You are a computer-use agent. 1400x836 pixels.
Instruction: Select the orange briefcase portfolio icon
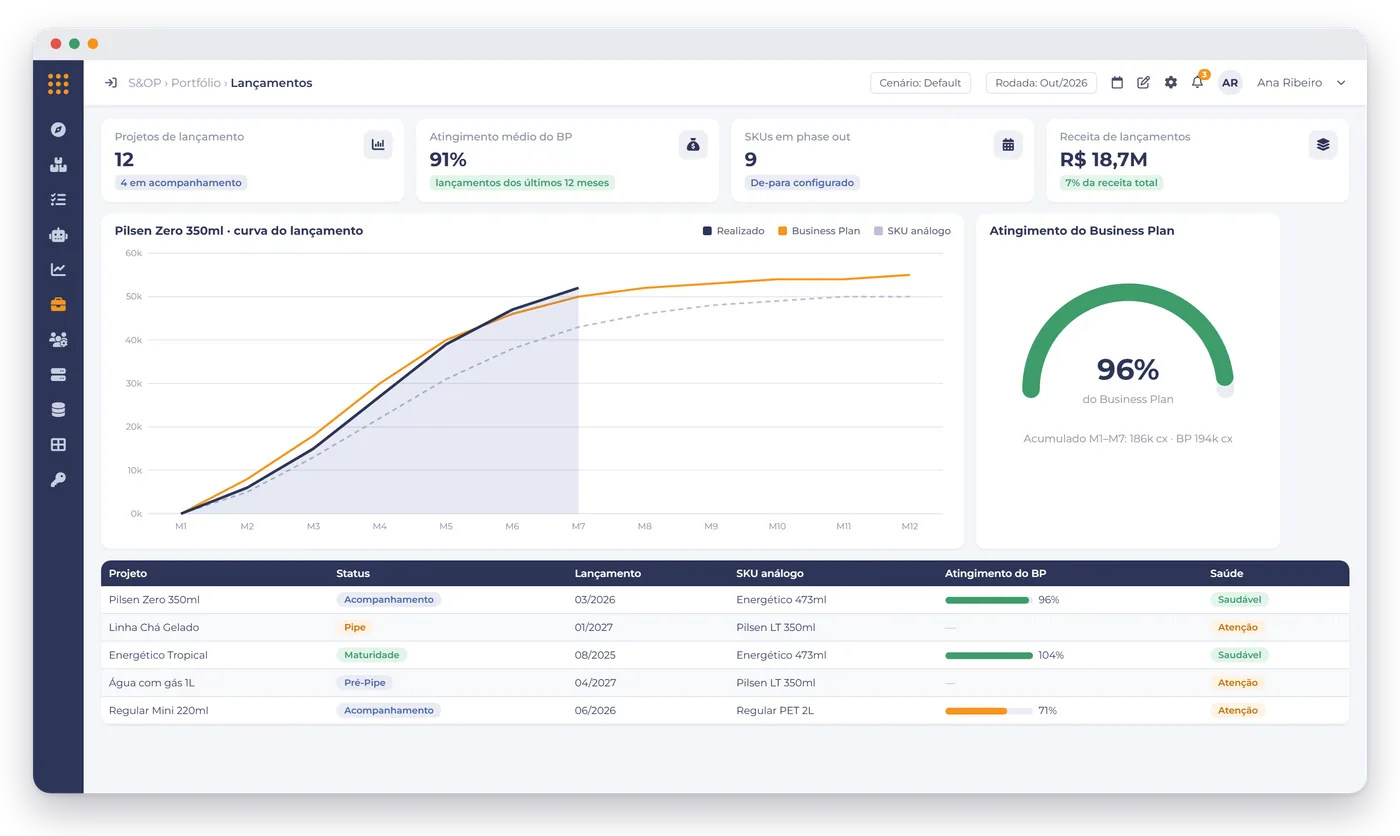tap(58, 305)
